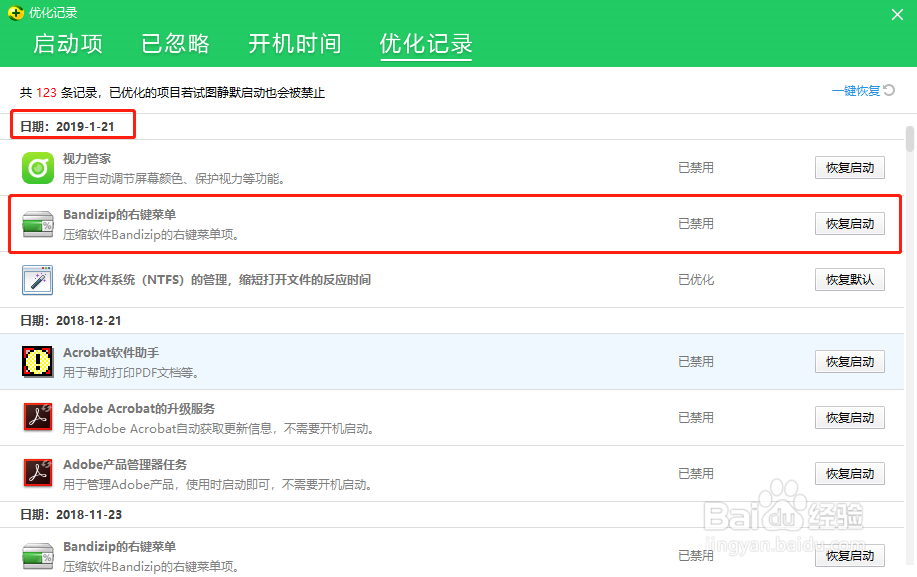Click description 用于管理Adobe产品
This screenshot has height=577, width=917.
218,485
